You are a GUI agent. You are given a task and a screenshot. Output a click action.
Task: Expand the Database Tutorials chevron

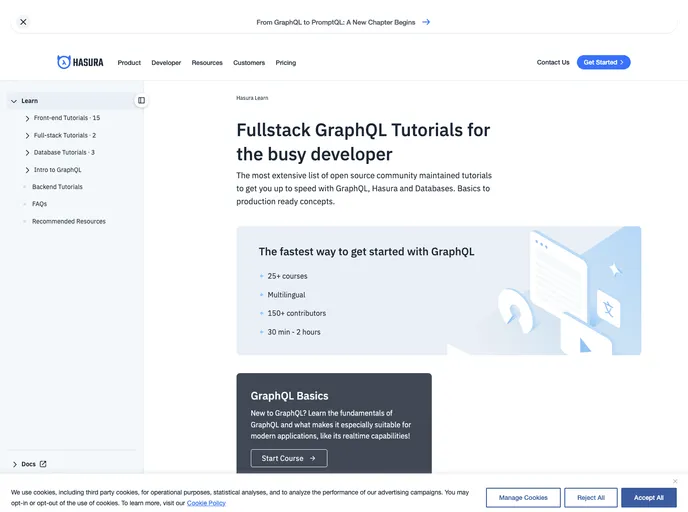[27, 153]
